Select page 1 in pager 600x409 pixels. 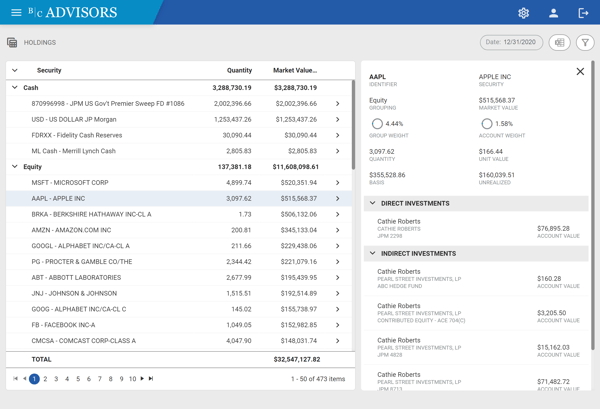34,379
